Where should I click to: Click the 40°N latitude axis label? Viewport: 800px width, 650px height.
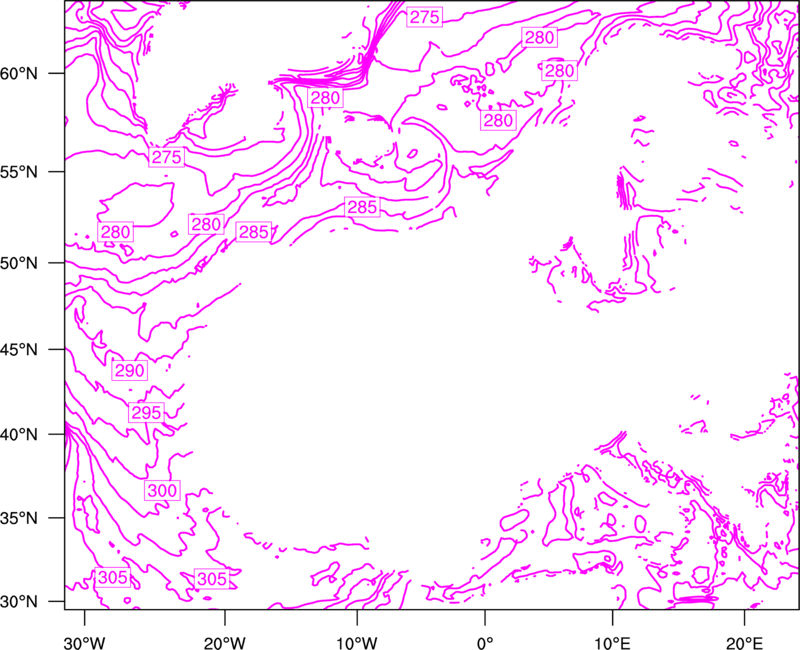point(19,435)
